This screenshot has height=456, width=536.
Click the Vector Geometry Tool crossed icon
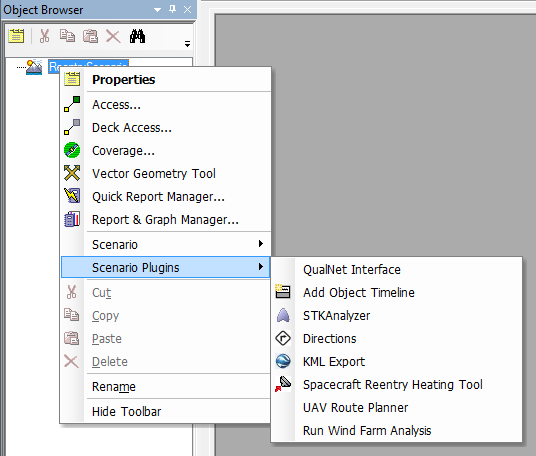[x=72, y=173]
